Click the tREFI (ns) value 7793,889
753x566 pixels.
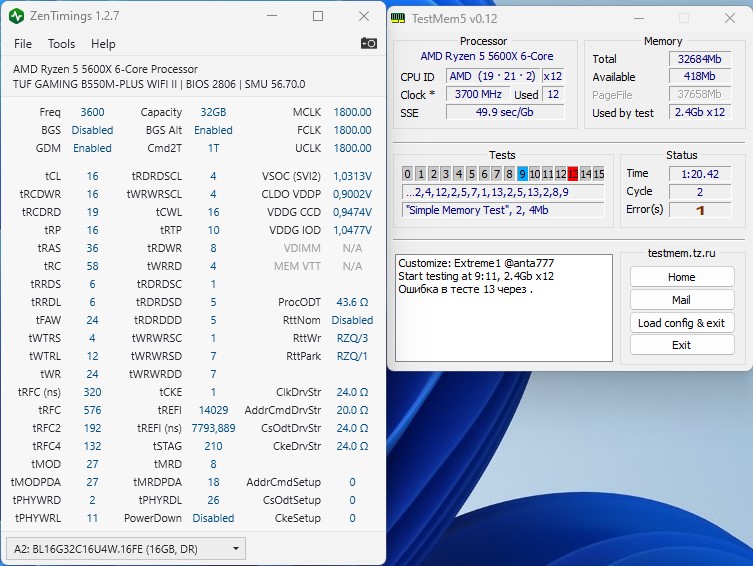point(213,428)
